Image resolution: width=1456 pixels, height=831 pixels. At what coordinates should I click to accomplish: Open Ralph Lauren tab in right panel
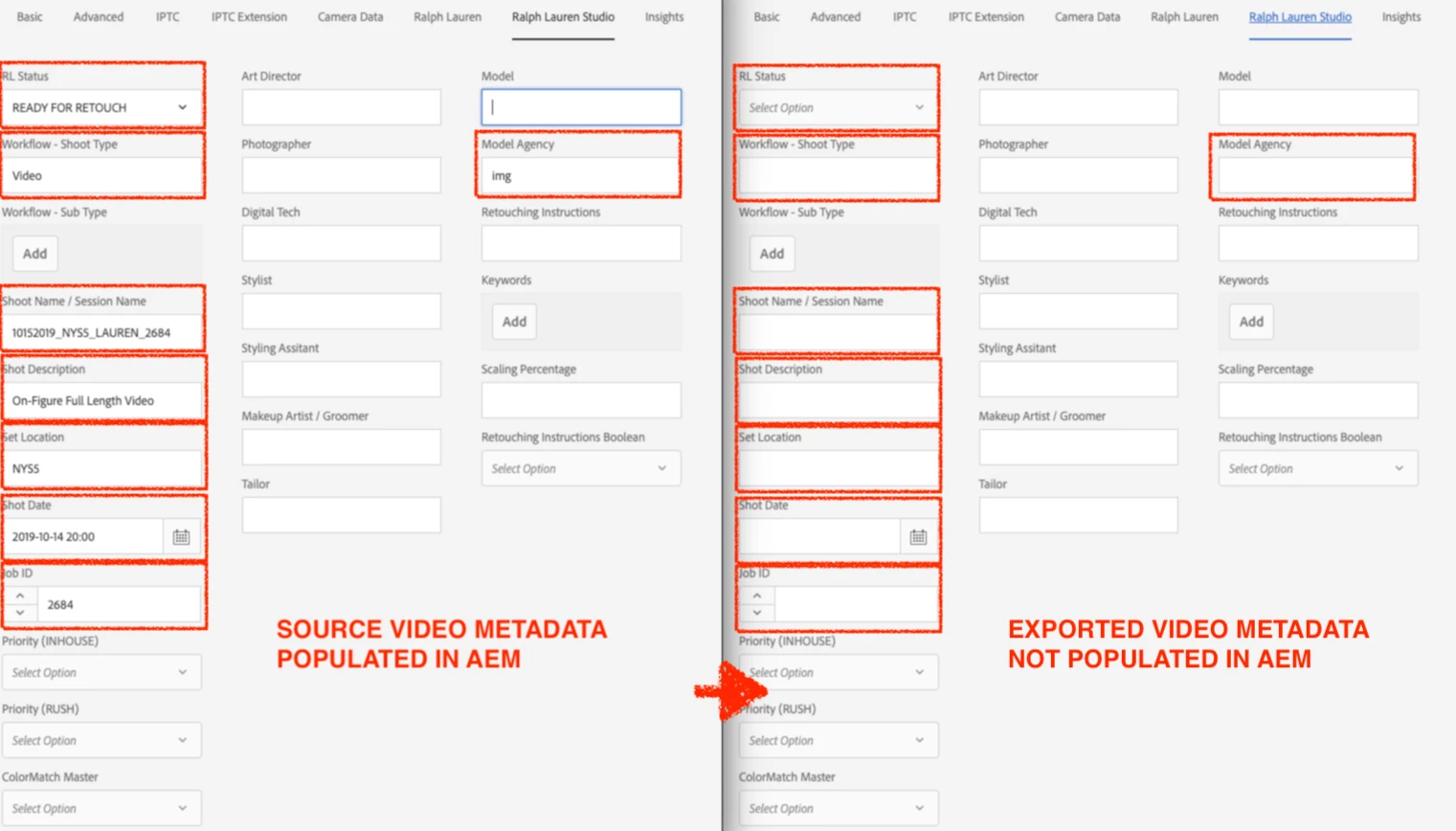point(1184,17)
